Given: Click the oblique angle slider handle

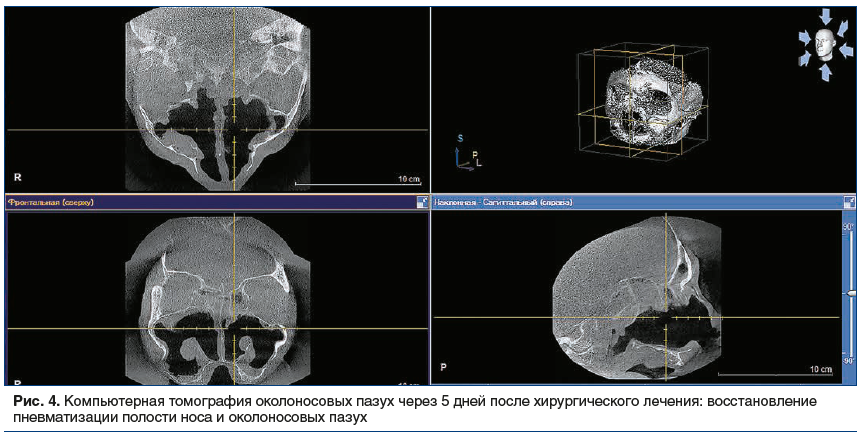Looking at the screenshot, I should point(851,294).
